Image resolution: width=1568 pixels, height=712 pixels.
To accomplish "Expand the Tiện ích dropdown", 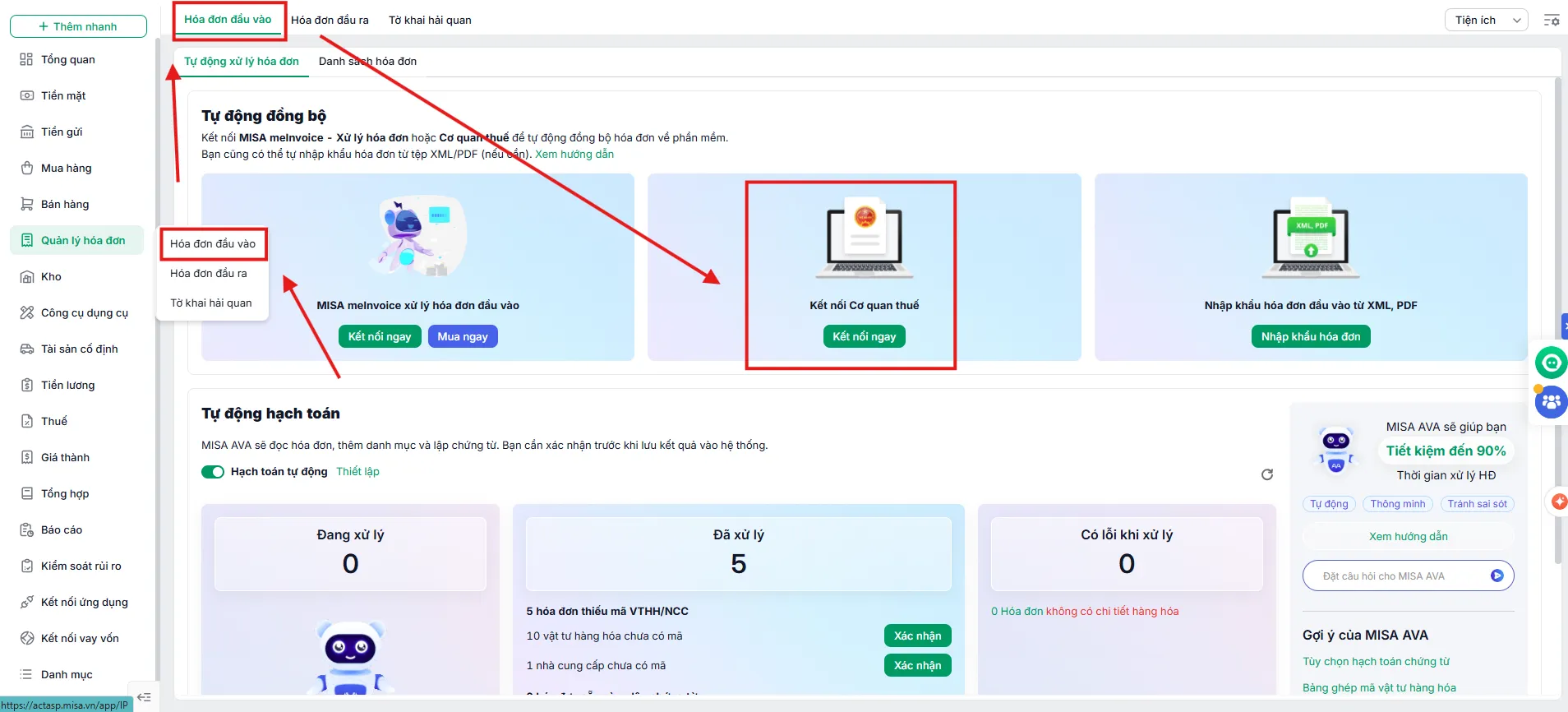I will (1486, 21).
